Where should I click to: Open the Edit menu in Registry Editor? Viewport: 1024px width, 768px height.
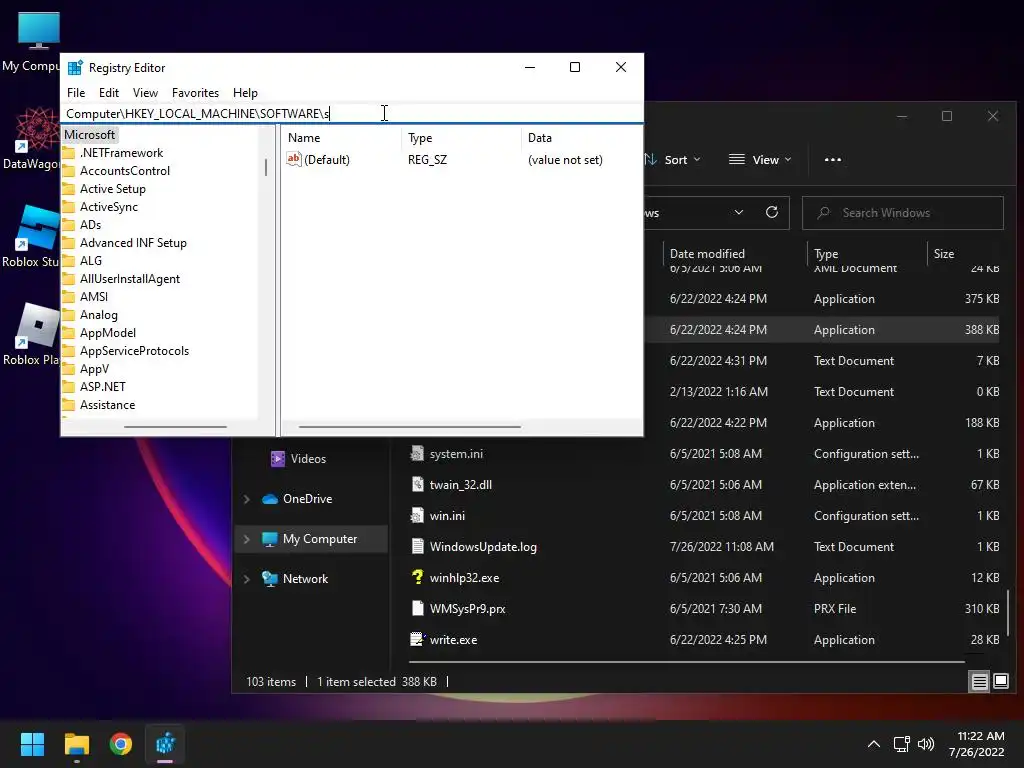pos(108,93)
